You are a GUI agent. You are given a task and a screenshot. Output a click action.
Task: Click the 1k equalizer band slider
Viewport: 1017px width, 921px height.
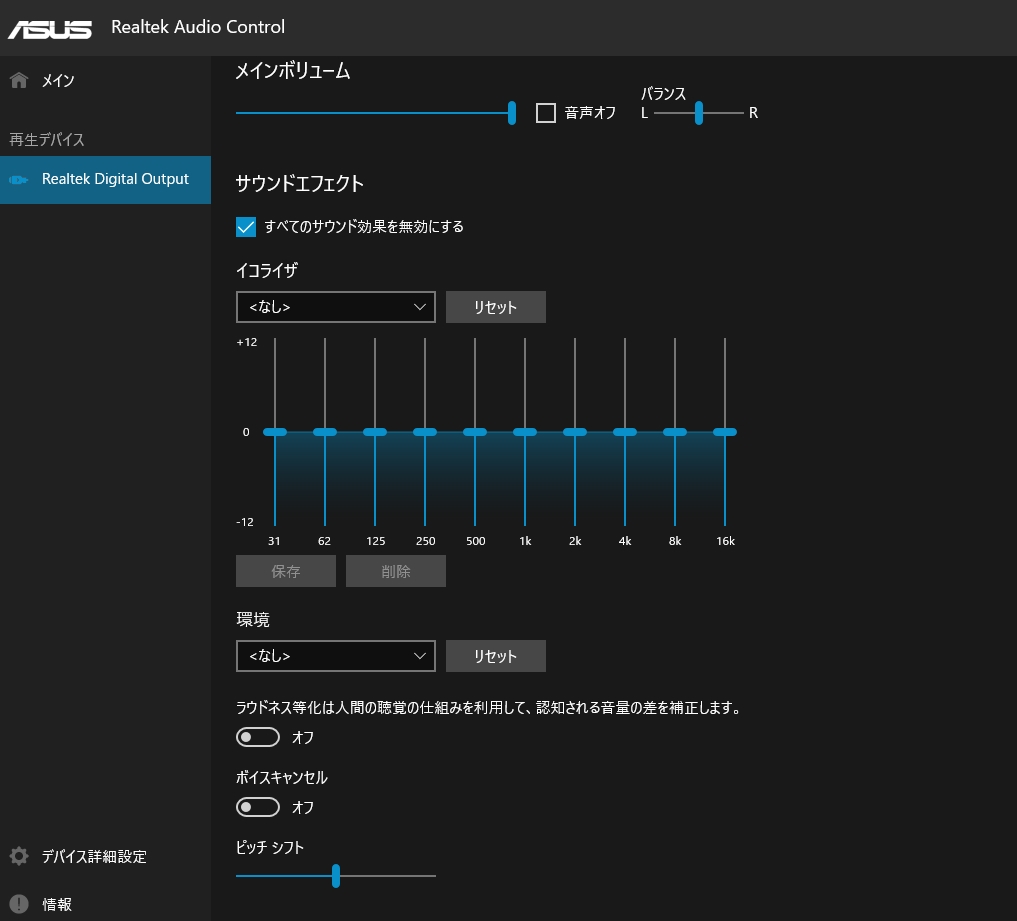[525, 432]
